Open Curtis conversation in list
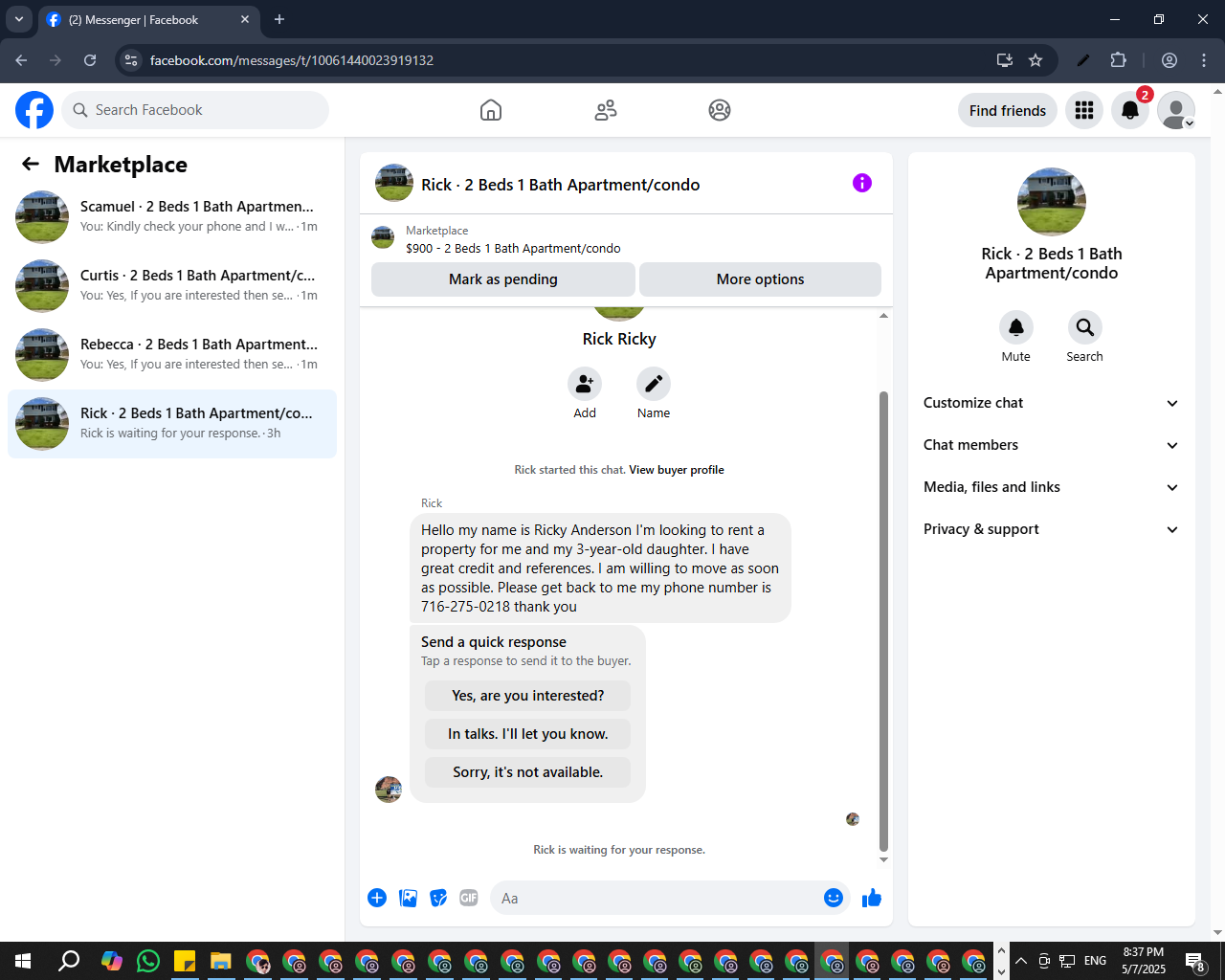The width and height of the screenshot is (1225, 980). coord(172,286)
